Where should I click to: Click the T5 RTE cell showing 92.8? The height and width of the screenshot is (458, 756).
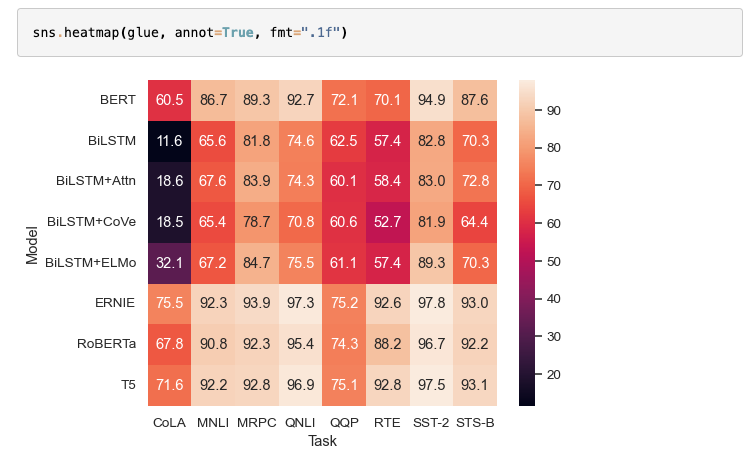pos(387,385)
